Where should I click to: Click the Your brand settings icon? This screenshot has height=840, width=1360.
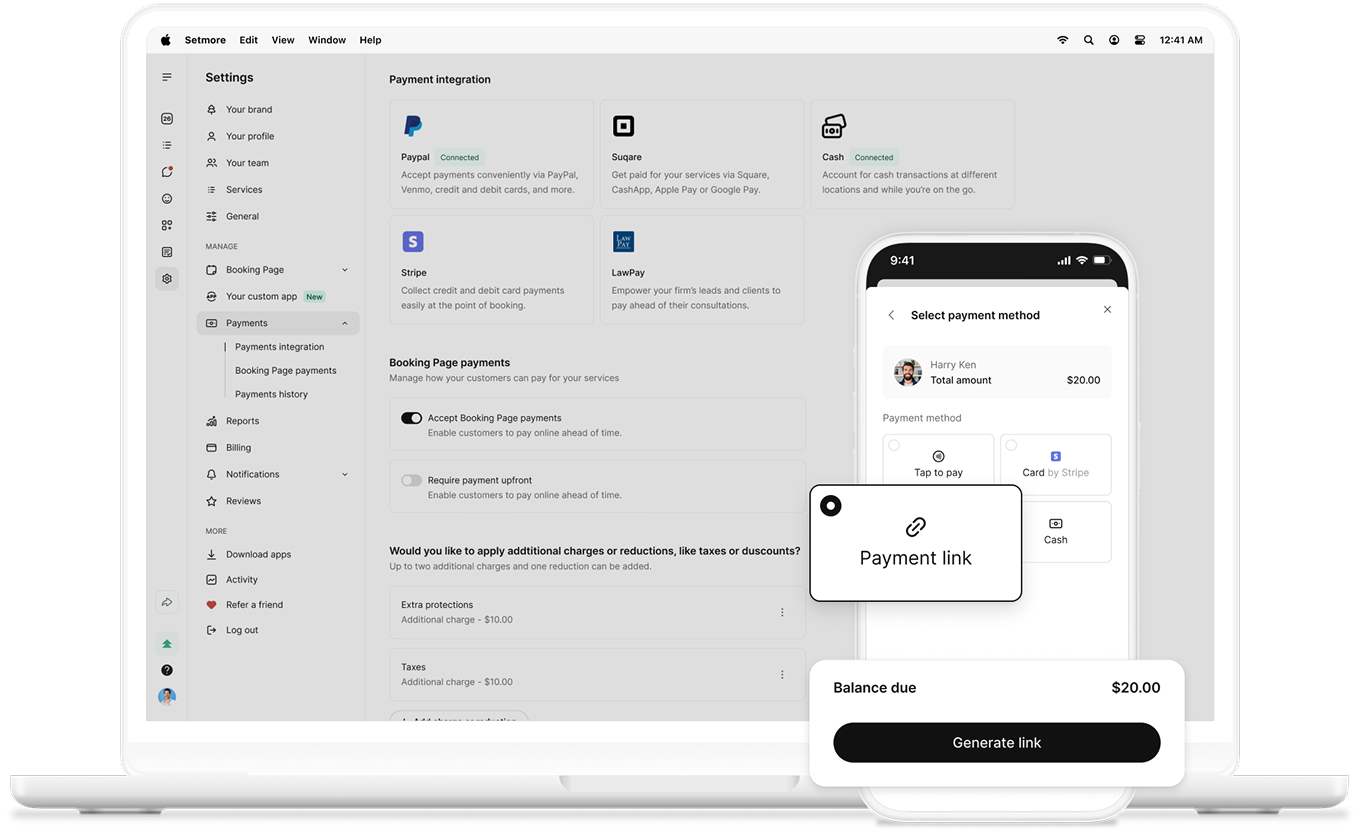click(211, 109)
